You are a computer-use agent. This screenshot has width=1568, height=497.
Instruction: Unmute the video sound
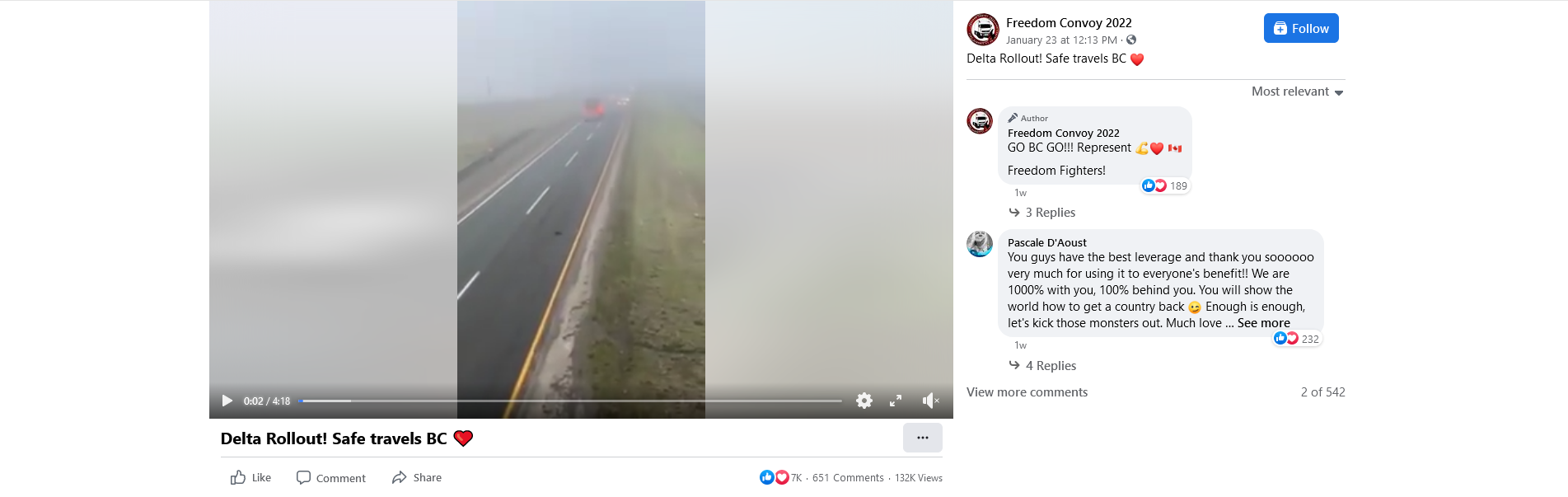tap(930, 401)
